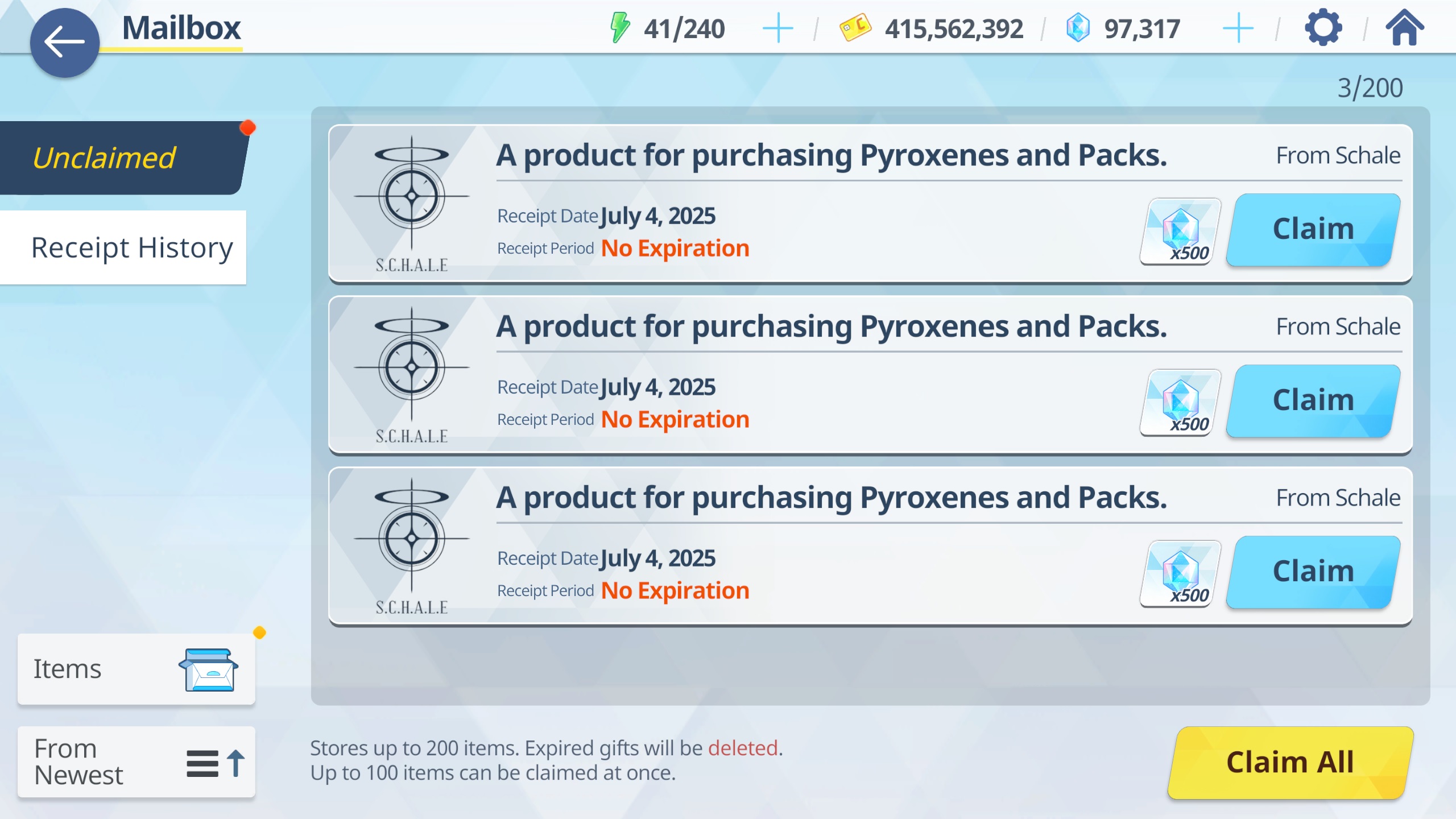Tap From Schale label on third mail
This screenshot has width=1456, height=819.
click(1338, 498)
